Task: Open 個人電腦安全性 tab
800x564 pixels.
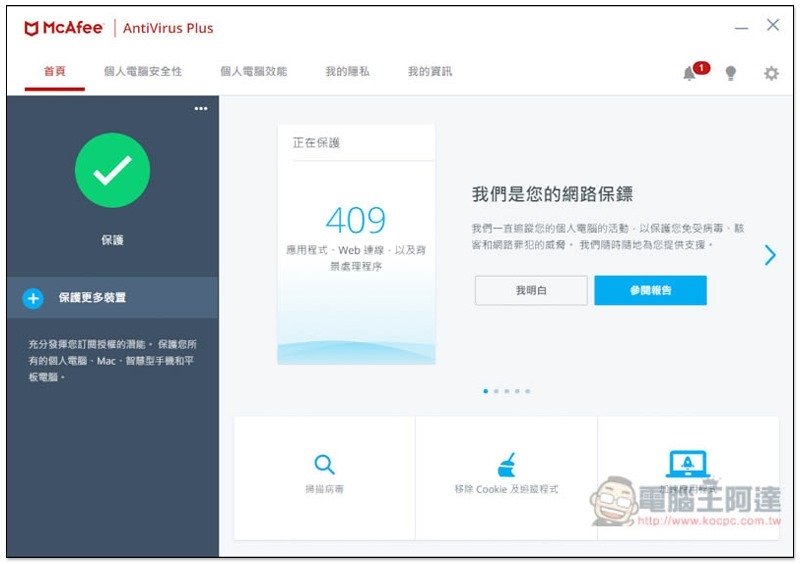Action: [143, 71]
